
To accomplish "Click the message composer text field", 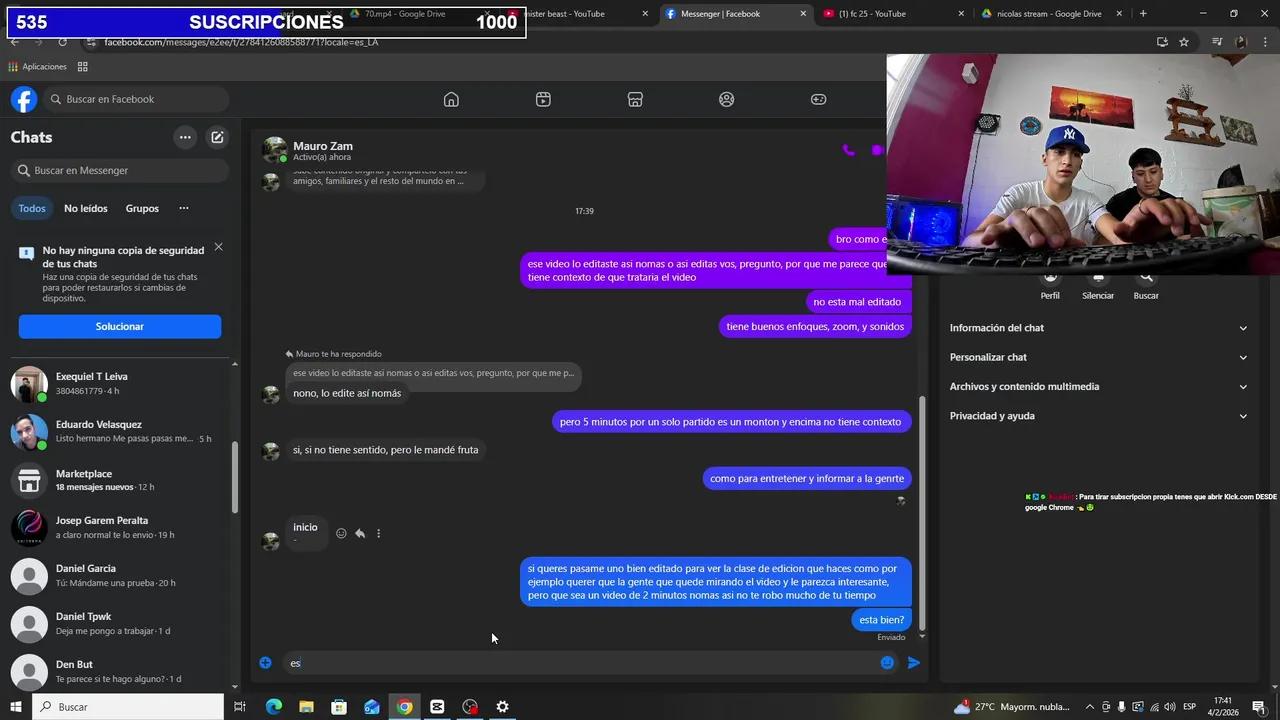I will pyautogui.click(x=578, y=662).
